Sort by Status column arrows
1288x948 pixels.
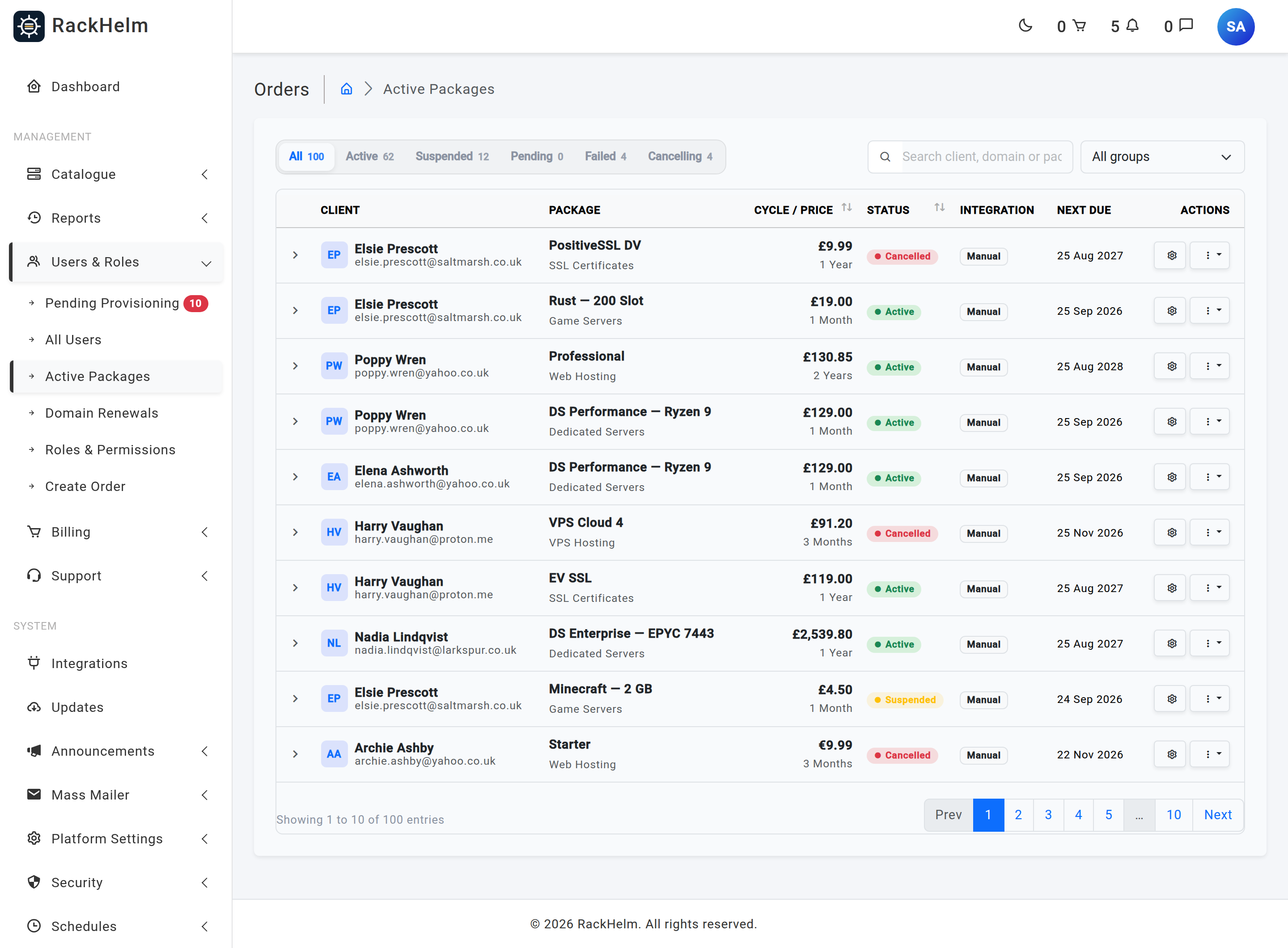tap(939, 208)
